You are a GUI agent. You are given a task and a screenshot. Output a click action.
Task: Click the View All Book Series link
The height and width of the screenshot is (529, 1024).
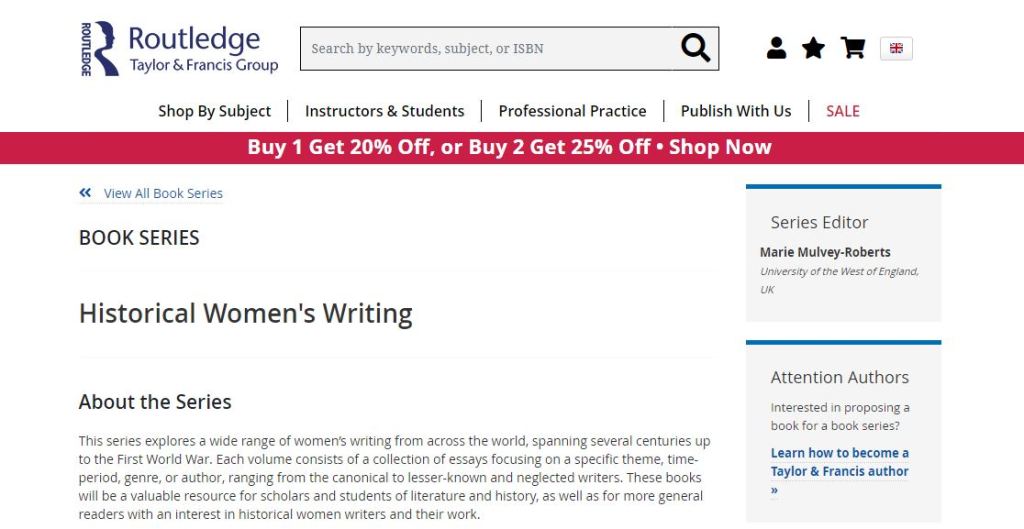point(163,193)
